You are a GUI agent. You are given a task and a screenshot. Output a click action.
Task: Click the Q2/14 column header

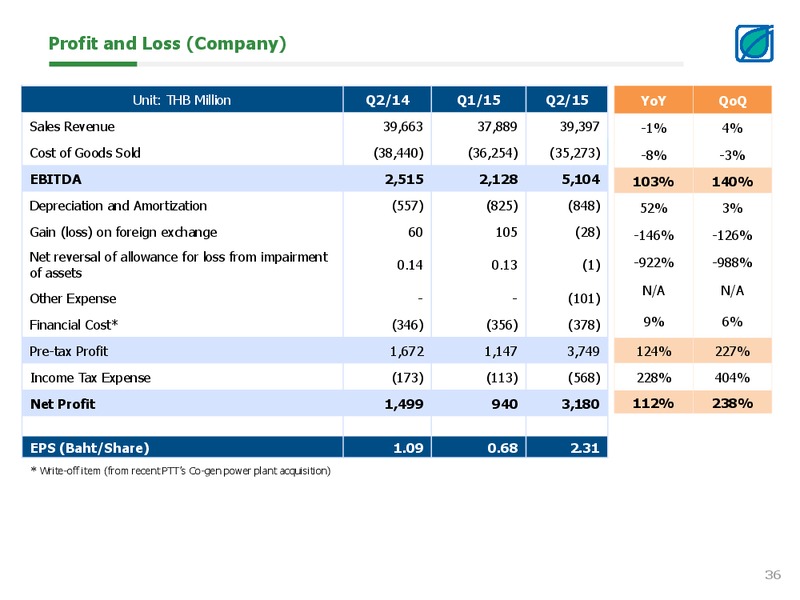click(x=387, y=99)
